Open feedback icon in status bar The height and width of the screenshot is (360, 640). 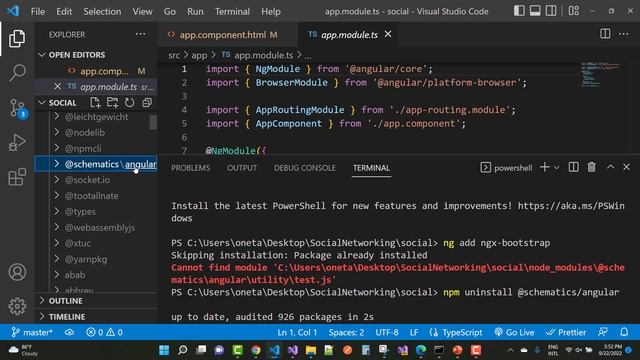(603, 332)
